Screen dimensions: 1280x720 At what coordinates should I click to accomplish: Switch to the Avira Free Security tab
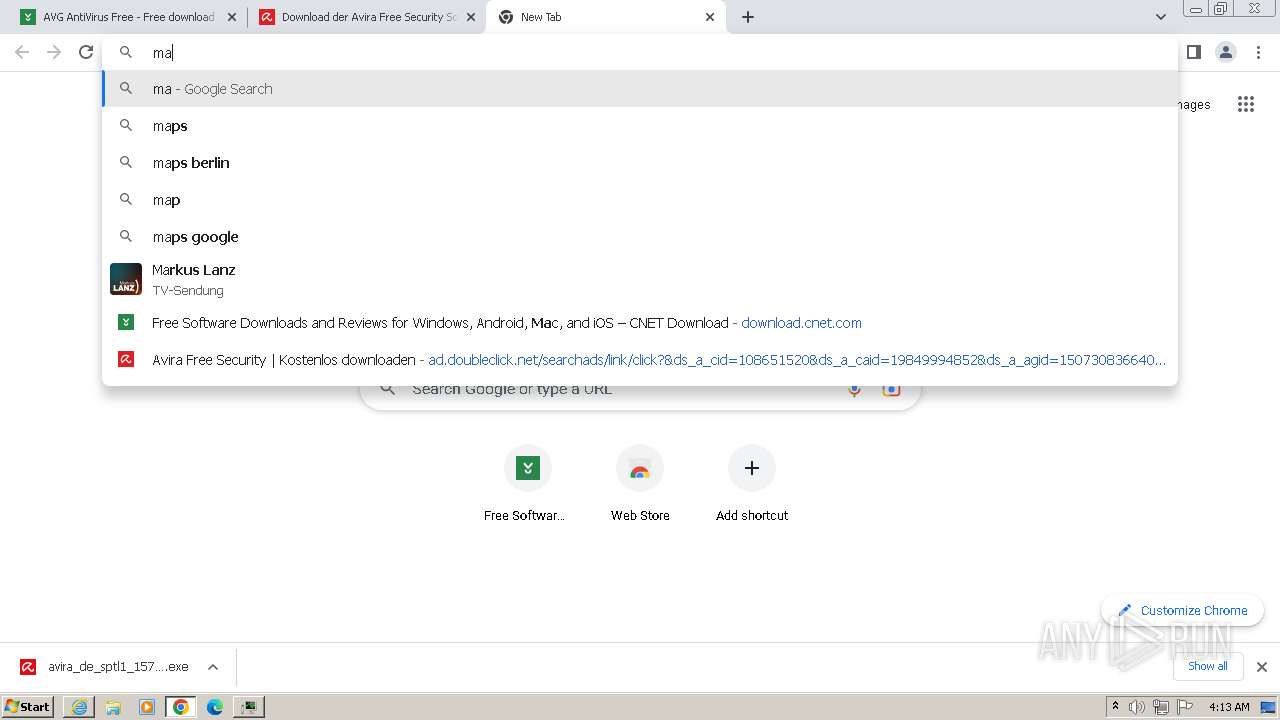click(366, 17)
